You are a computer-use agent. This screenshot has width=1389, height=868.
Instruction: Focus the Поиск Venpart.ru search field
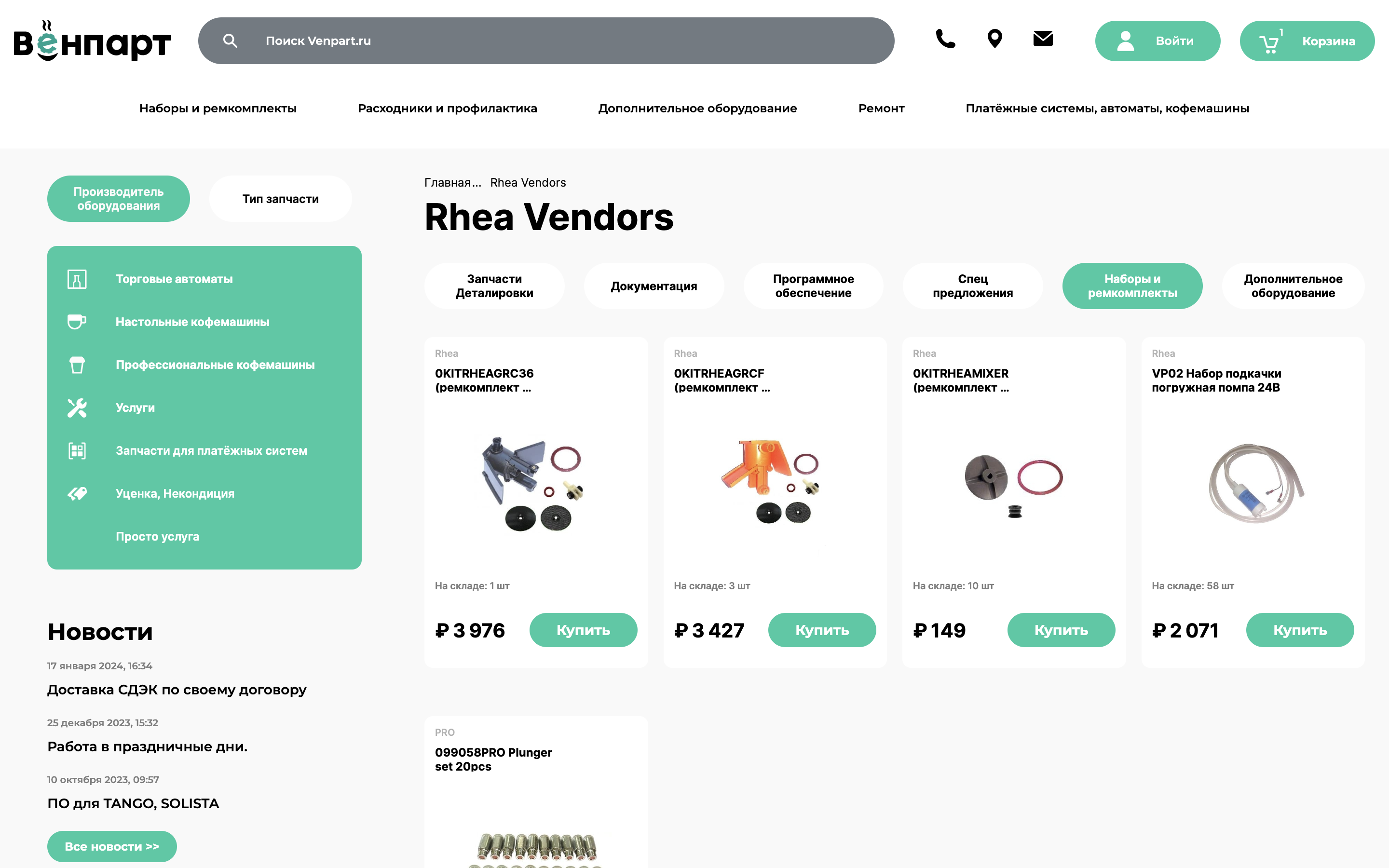546,41
